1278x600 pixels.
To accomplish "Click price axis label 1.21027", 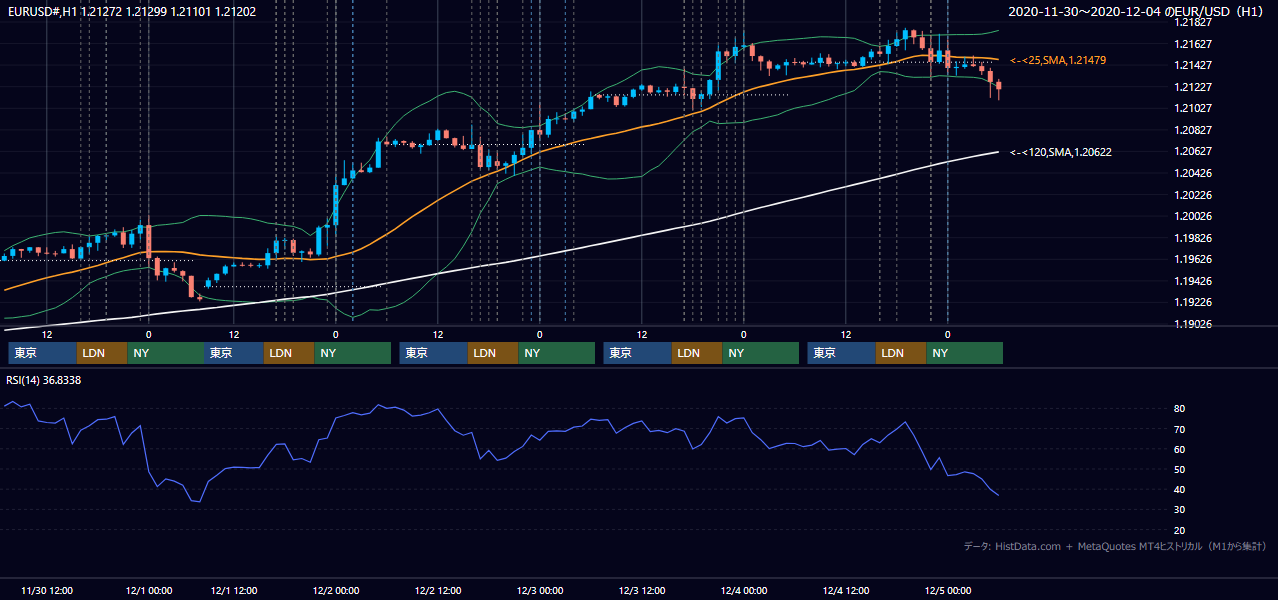I will pyautogui.click(x=1193, y=108).
